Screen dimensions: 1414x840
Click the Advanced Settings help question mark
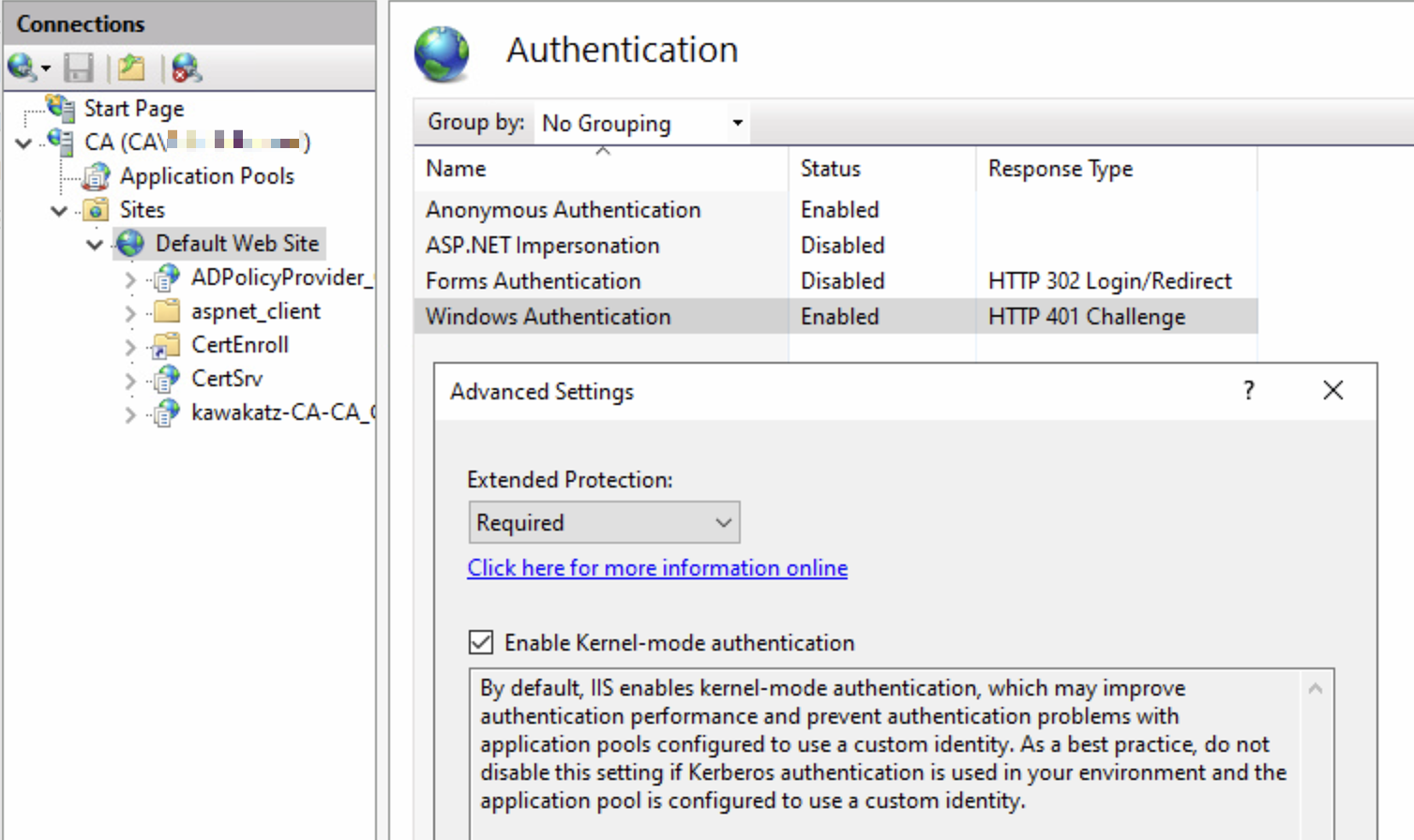click(1248, 391)
